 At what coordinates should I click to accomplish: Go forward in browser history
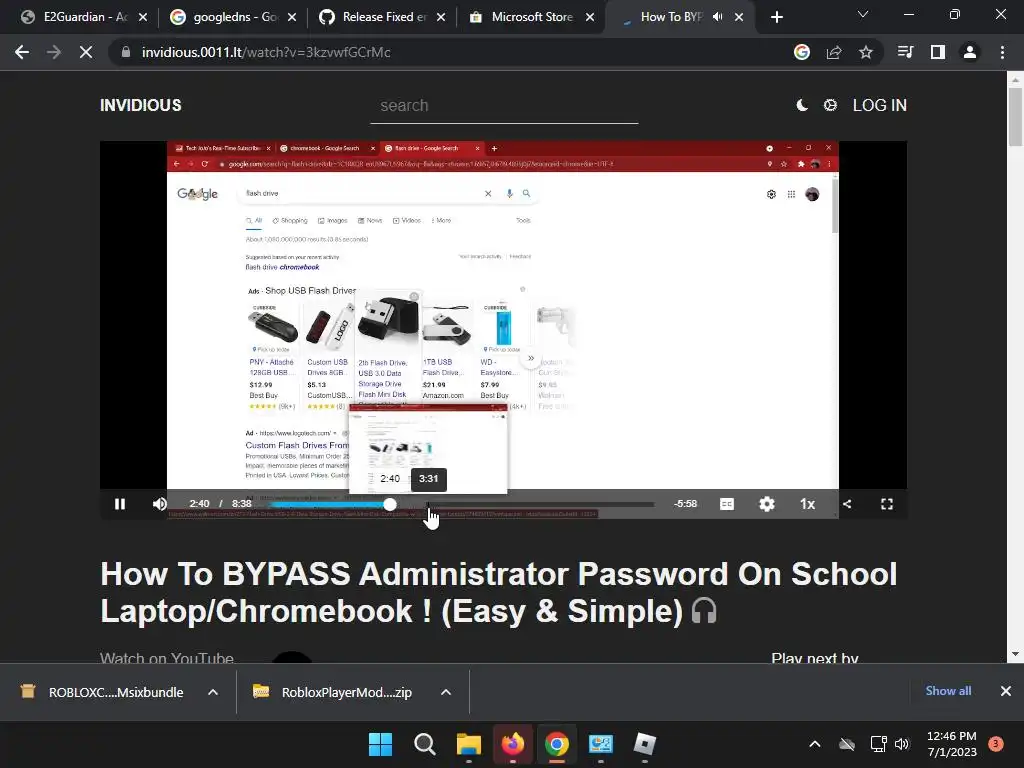(54, 52)
